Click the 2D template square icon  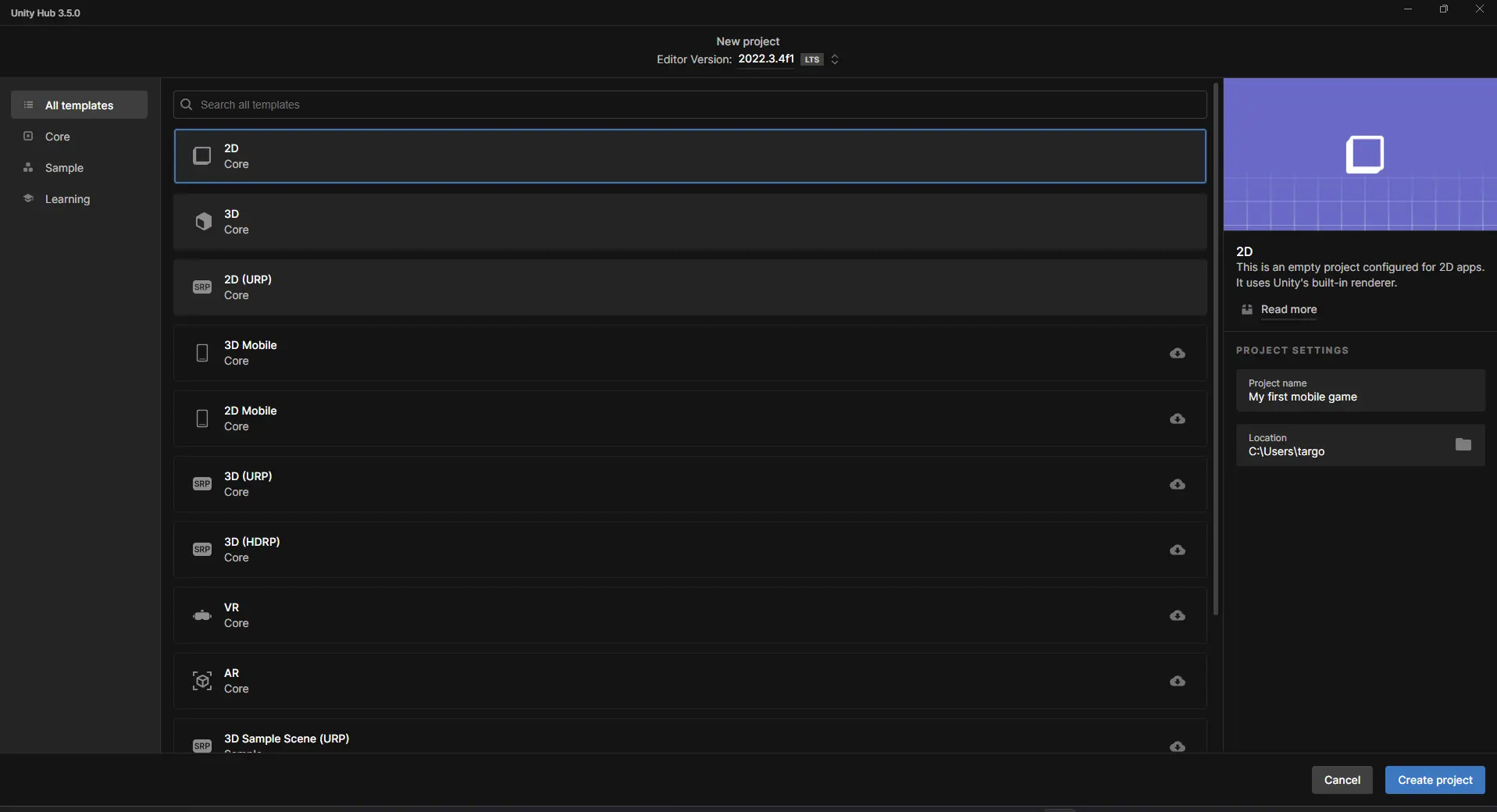click(202, 156)
